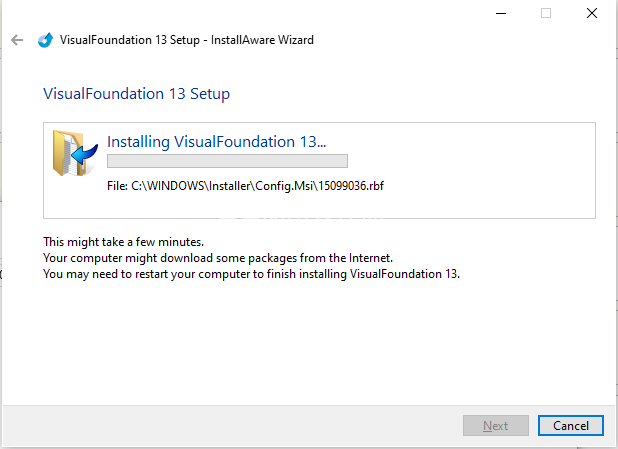
Task: Click the InstallAware wizard logo icon
Action: [x=45, y=40]
